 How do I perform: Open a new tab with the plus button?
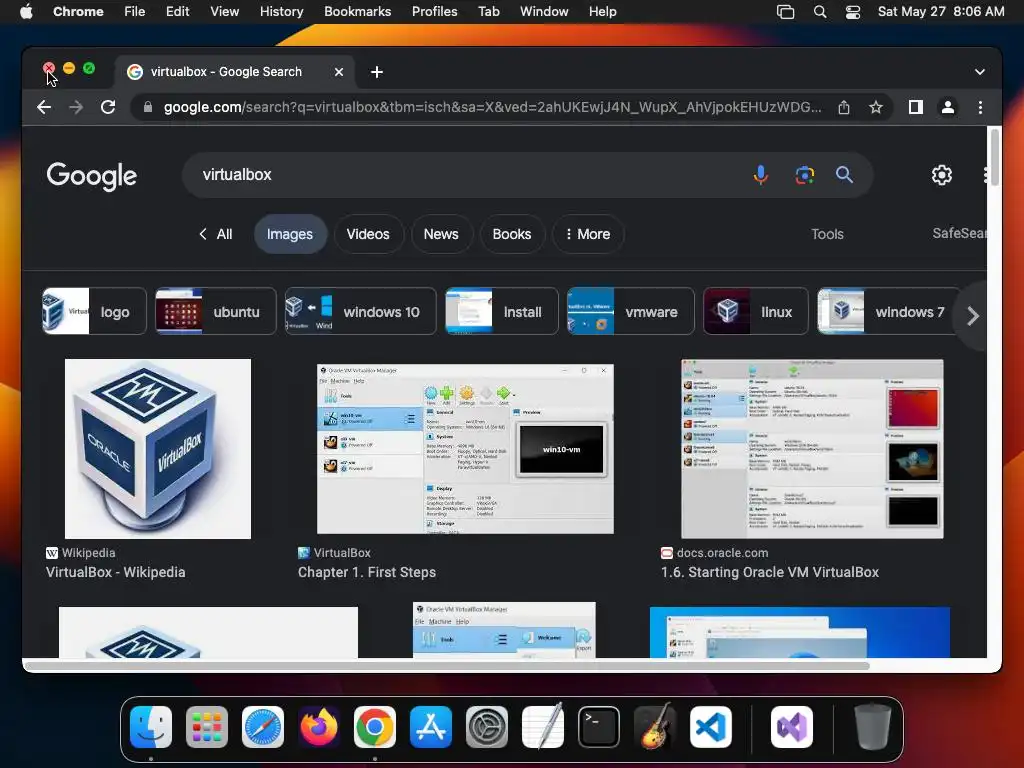pos(377,72)
